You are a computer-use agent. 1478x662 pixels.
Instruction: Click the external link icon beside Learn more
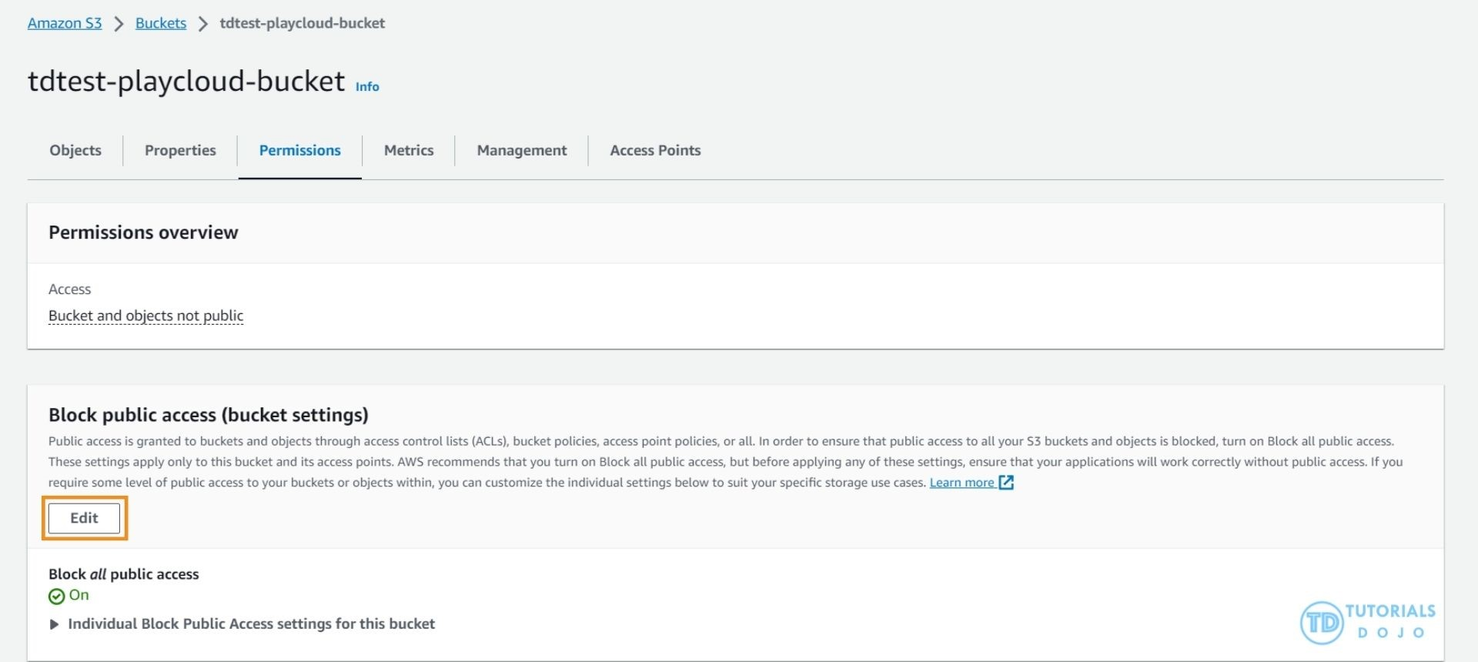click(x=1006, y=483)
